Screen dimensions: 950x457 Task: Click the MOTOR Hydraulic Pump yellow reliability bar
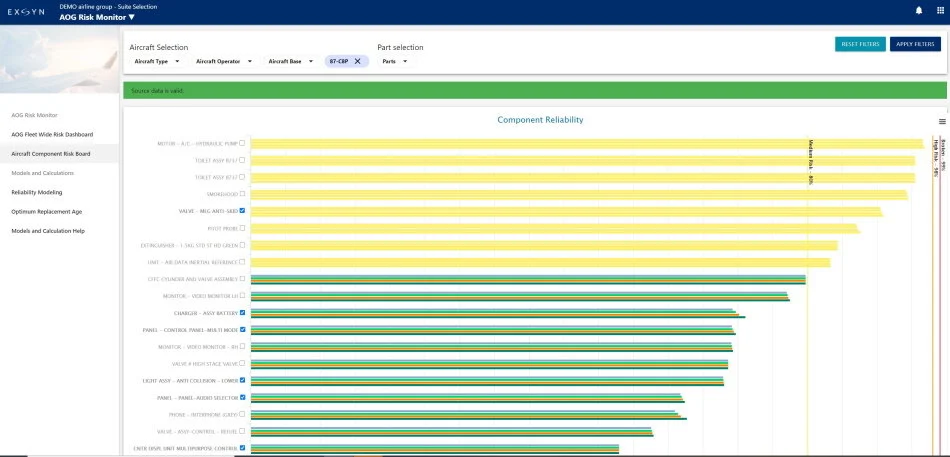point(586,144)
